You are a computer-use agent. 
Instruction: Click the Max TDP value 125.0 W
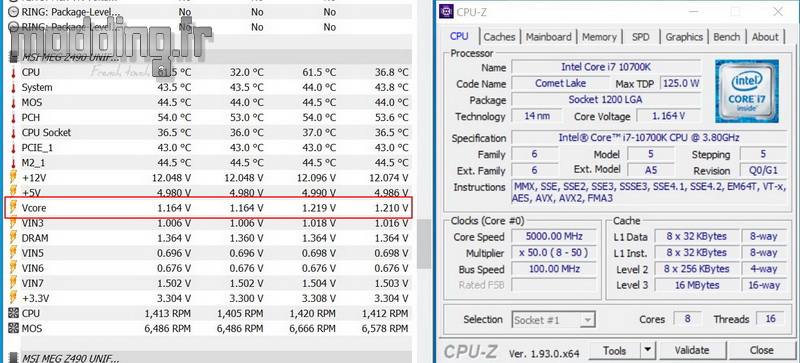pyautogui.click(x=681, y=83)
